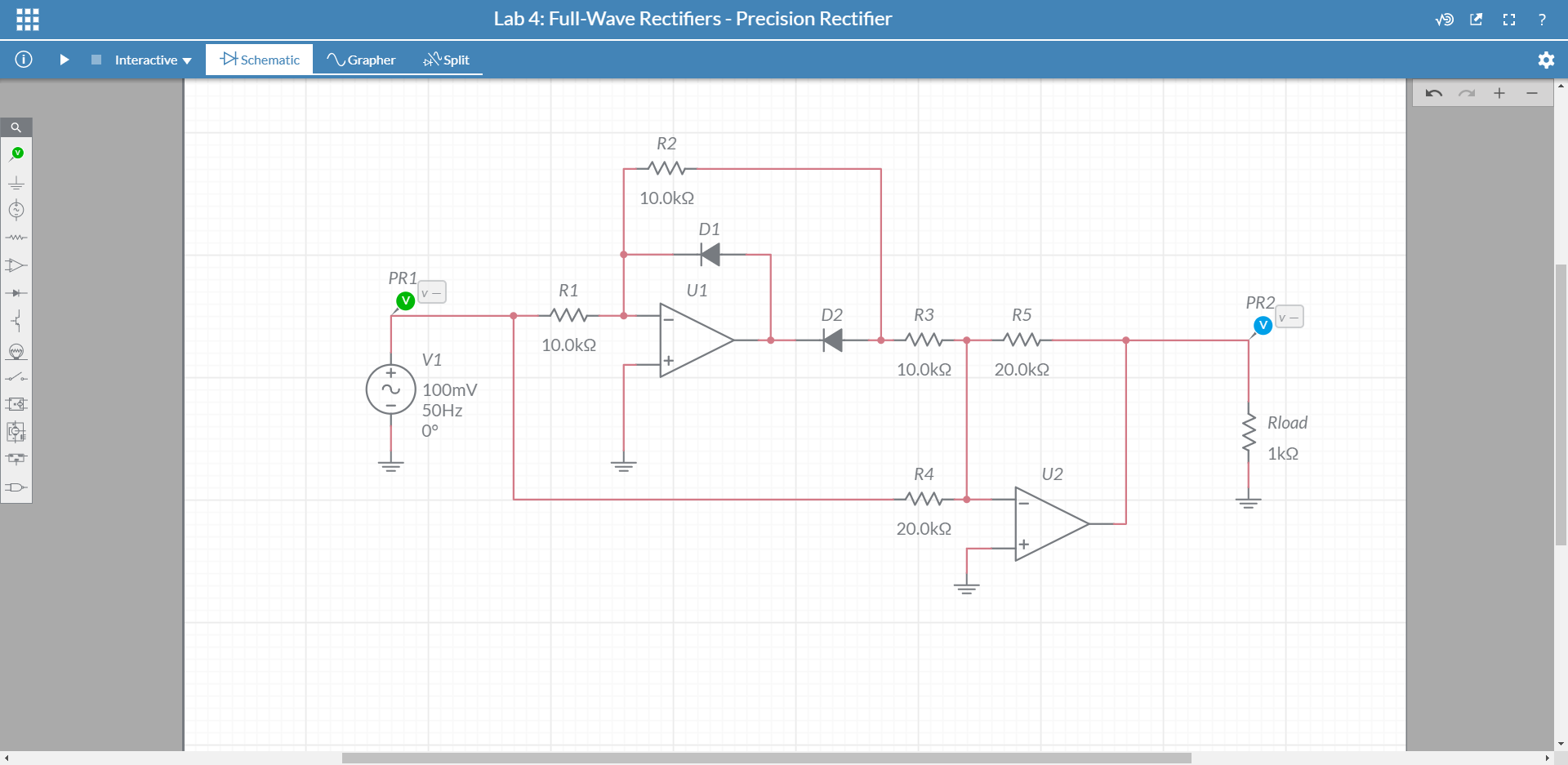This screenshot has height=765, width=1568.
Task: Select the V1 AC voltage source
Action: [x=391, y=389]
